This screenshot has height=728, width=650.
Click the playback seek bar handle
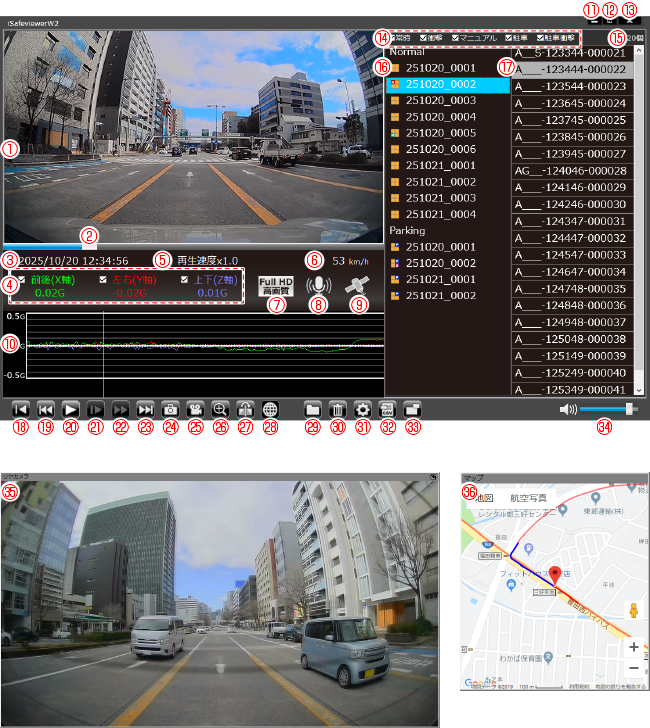coord(89,246)
